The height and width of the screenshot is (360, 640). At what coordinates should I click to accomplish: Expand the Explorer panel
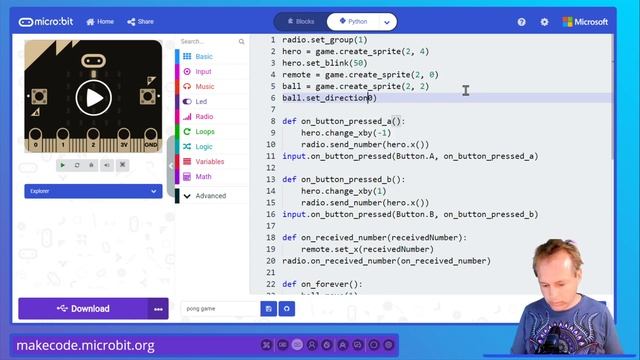click(x=93, y=191)
